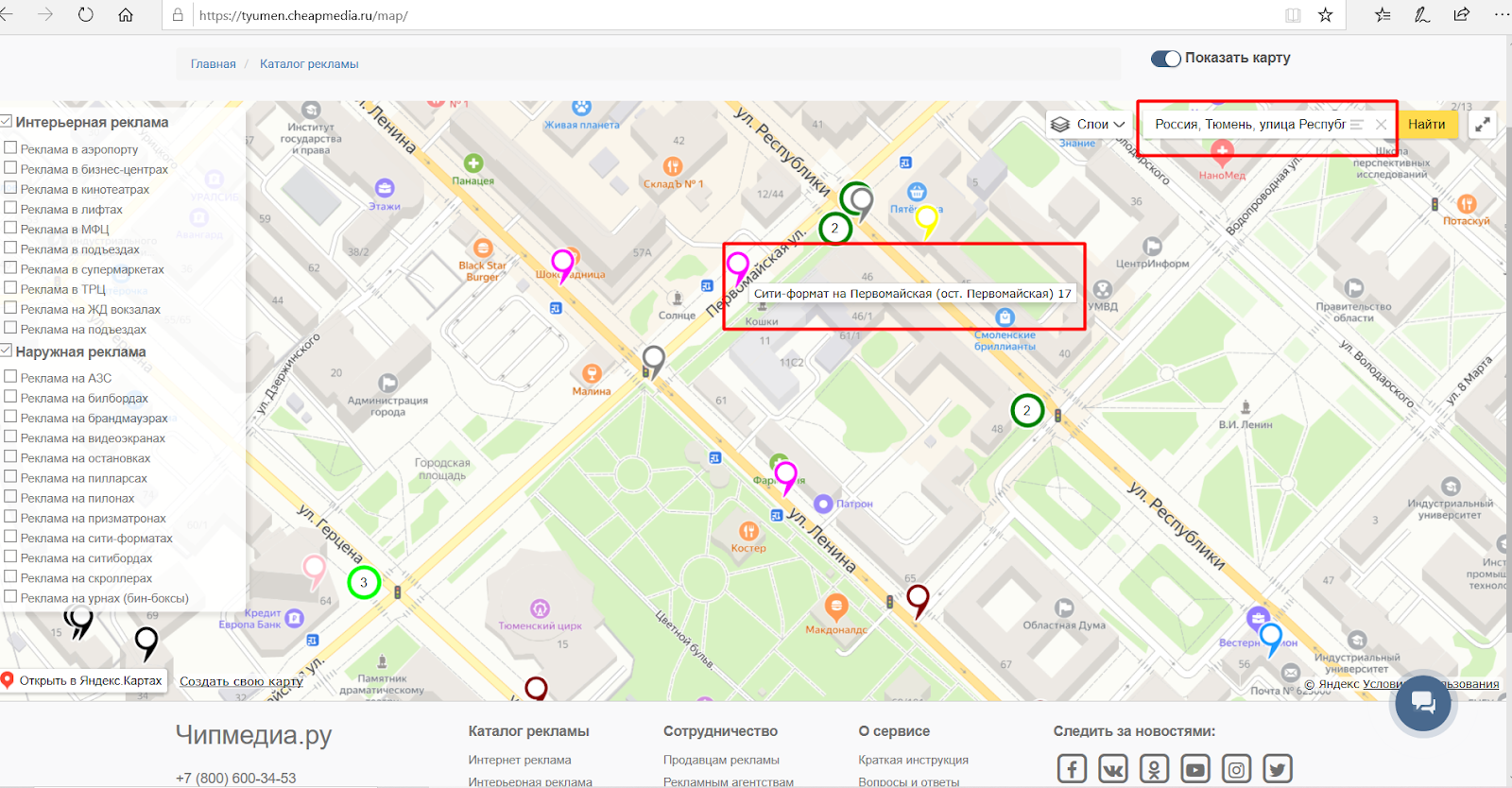Check Реклама в супермаркетах

pos(11,267)
